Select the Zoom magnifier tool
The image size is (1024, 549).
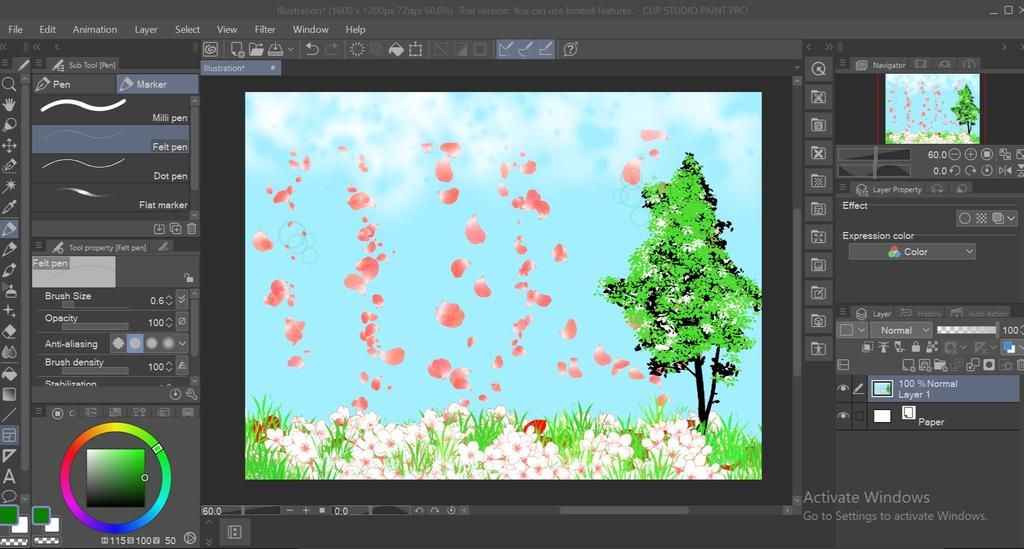click(x=9, y=84)
